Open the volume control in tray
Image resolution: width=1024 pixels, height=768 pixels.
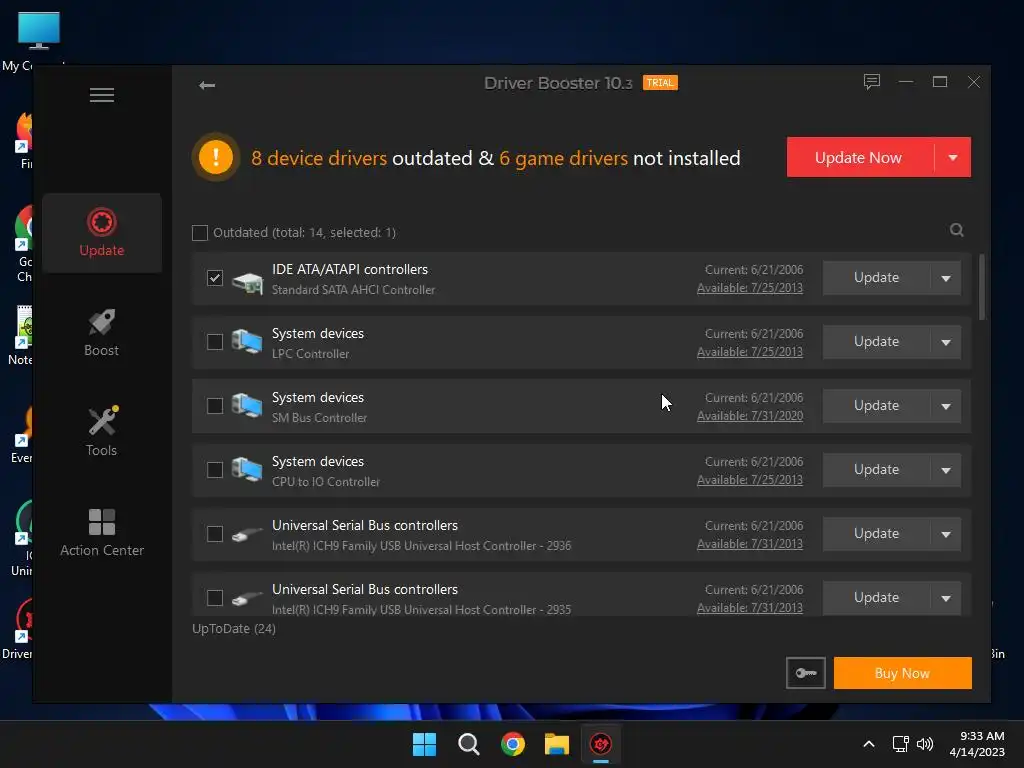925,744
